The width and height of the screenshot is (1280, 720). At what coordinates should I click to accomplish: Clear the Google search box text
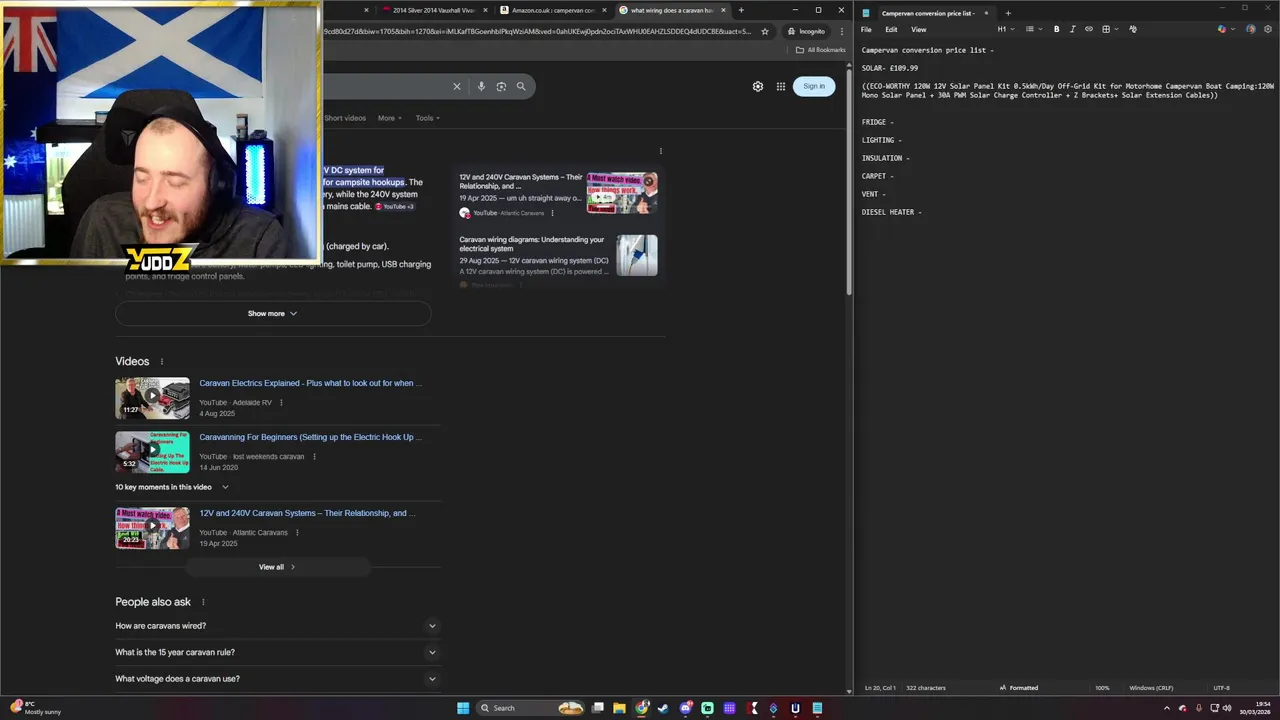click(x=457, y=86)
